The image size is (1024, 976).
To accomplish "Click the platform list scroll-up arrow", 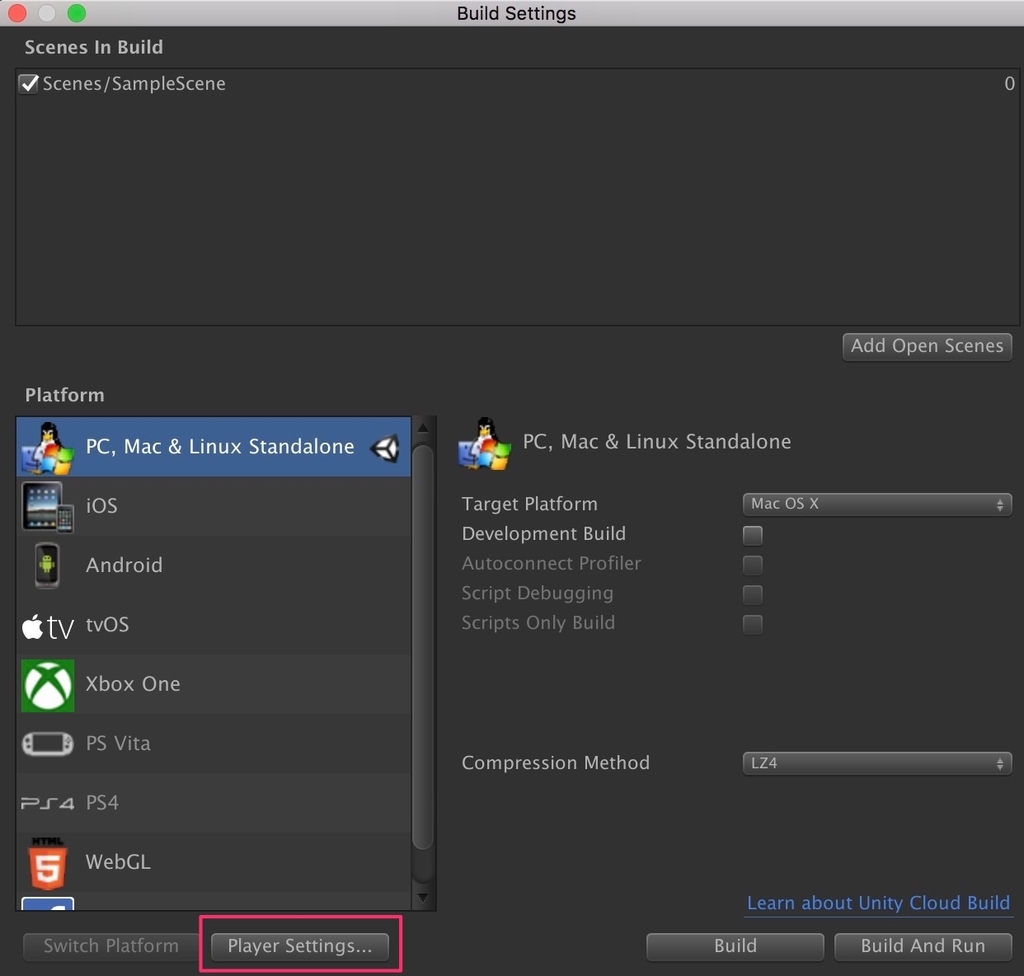I will click(423, 428).
